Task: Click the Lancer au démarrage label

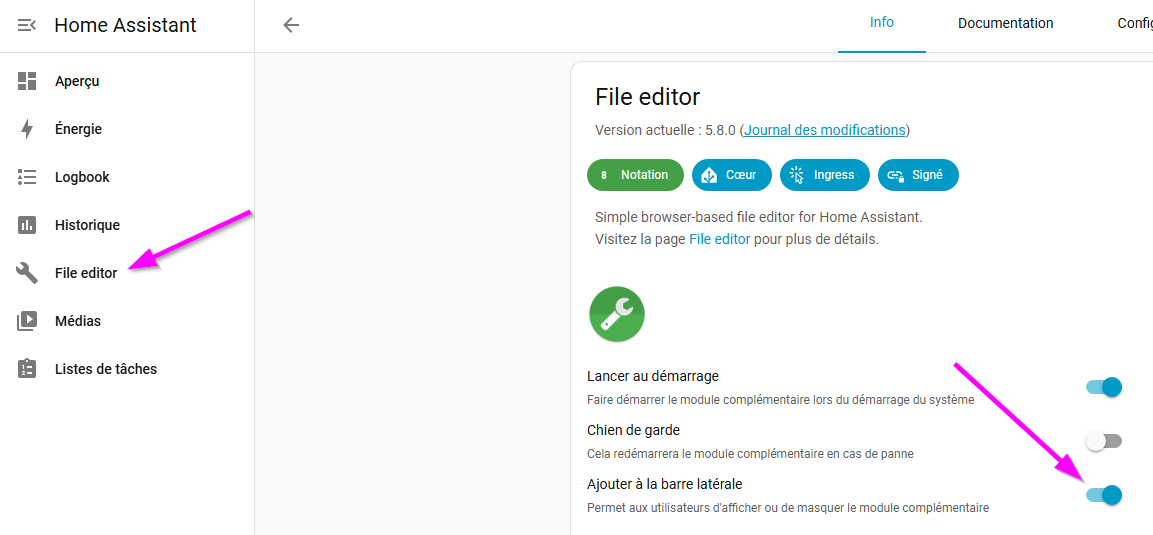Action: point(653,376)
